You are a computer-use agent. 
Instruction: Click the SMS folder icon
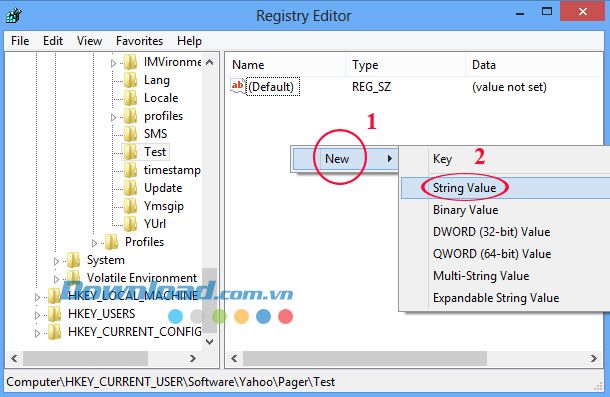click(x=130, y=134)
